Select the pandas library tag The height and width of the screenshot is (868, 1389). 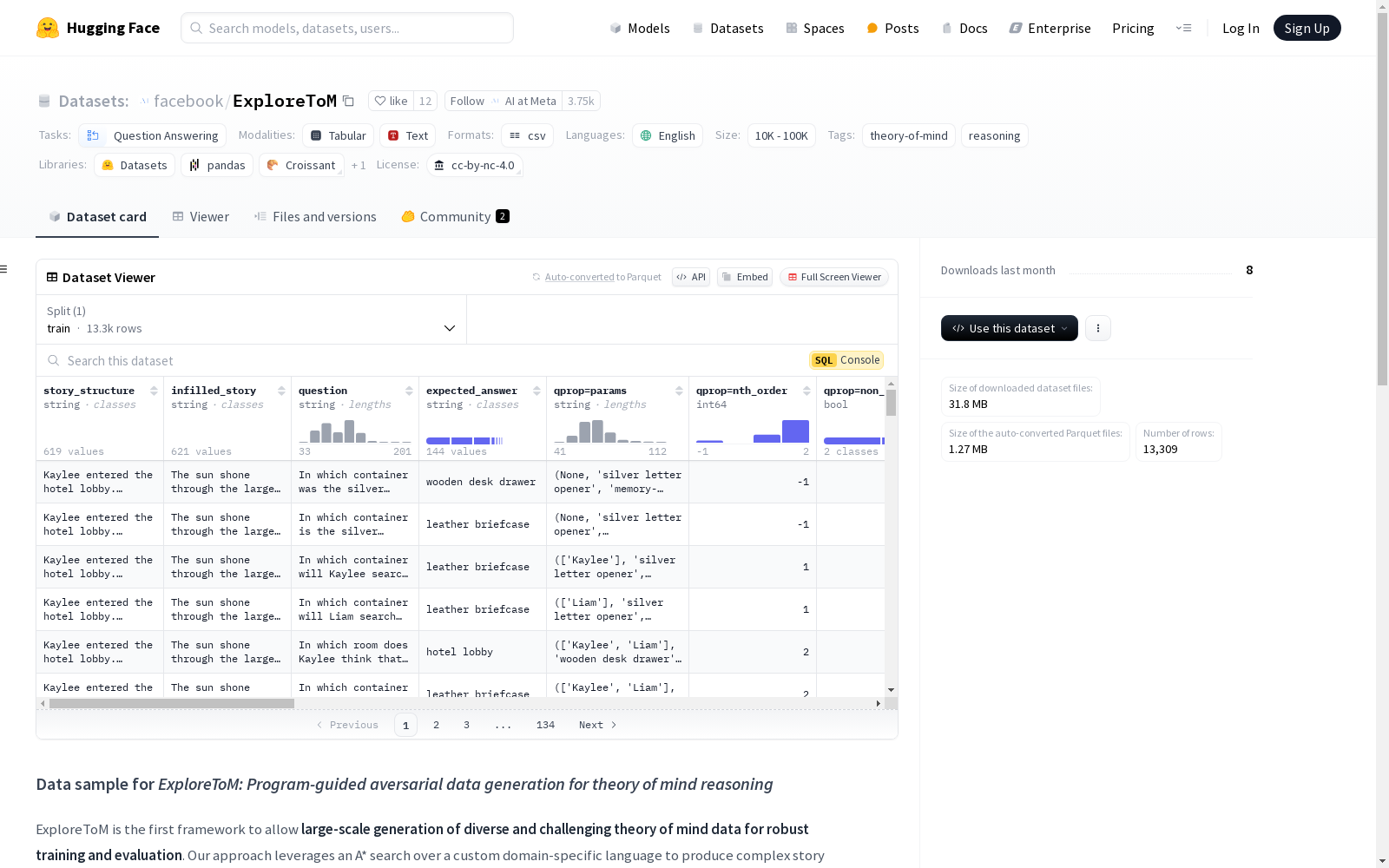217,165
